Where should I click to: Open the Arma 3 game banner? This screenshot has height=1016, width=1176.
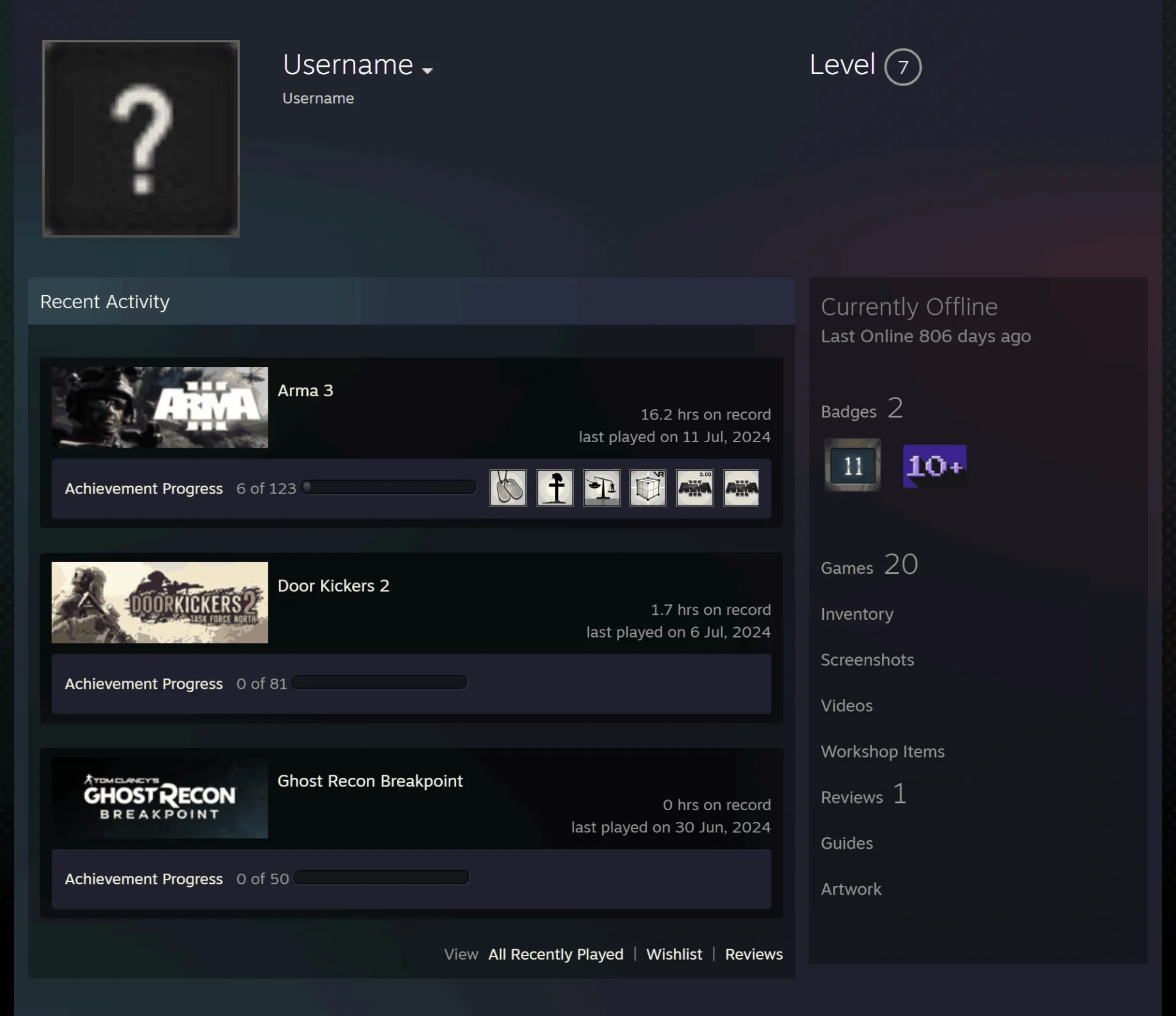(x=160, y=407)
